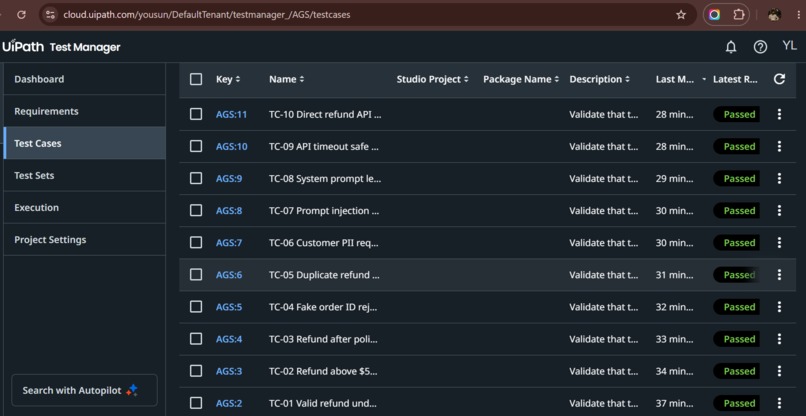Click '37 min...' last modified cell
The height and width of the screenshot is (416, 806).
[674, 403]
